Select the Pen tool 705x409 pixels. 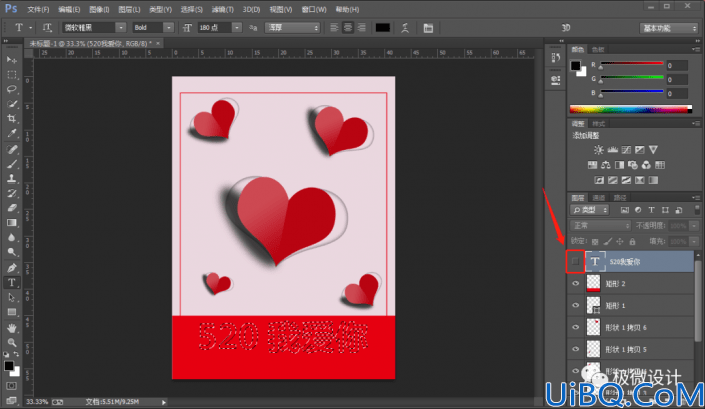click(x=12, y=268)
